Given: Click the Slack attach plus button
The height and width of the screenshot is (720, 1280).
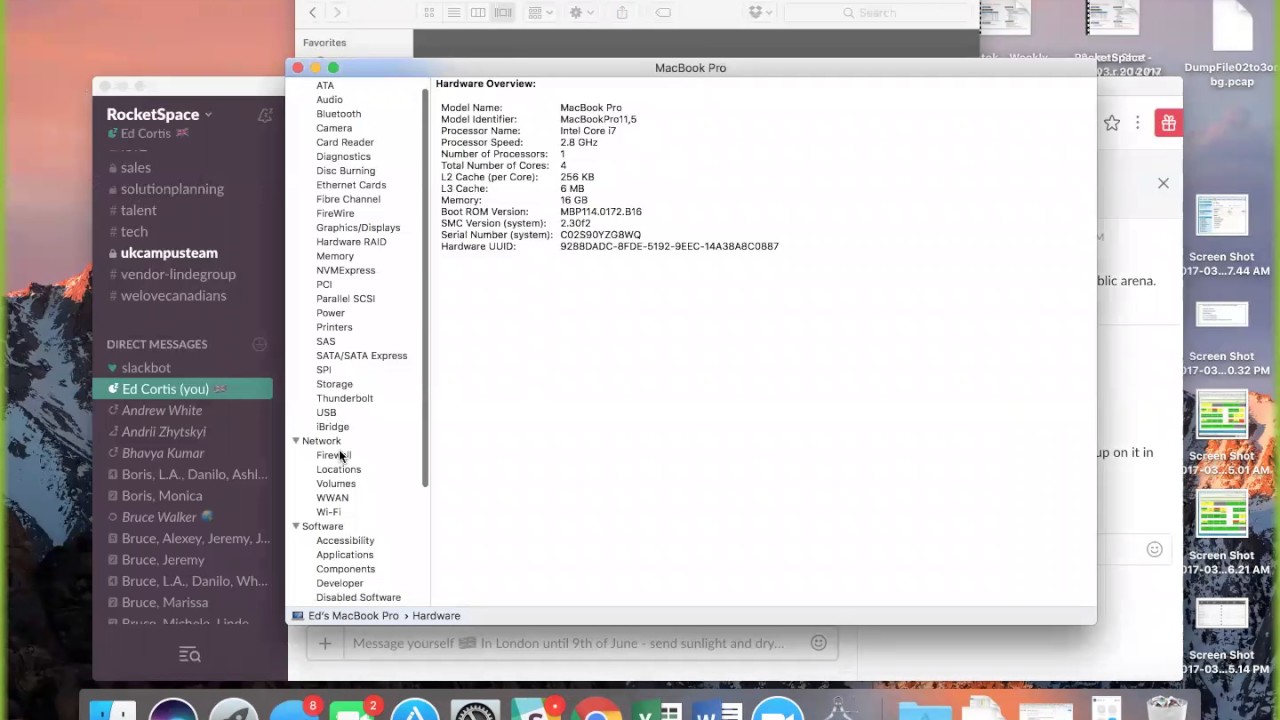Looking at the screenshot, I should pyautogui.click(x=325, y=643).
